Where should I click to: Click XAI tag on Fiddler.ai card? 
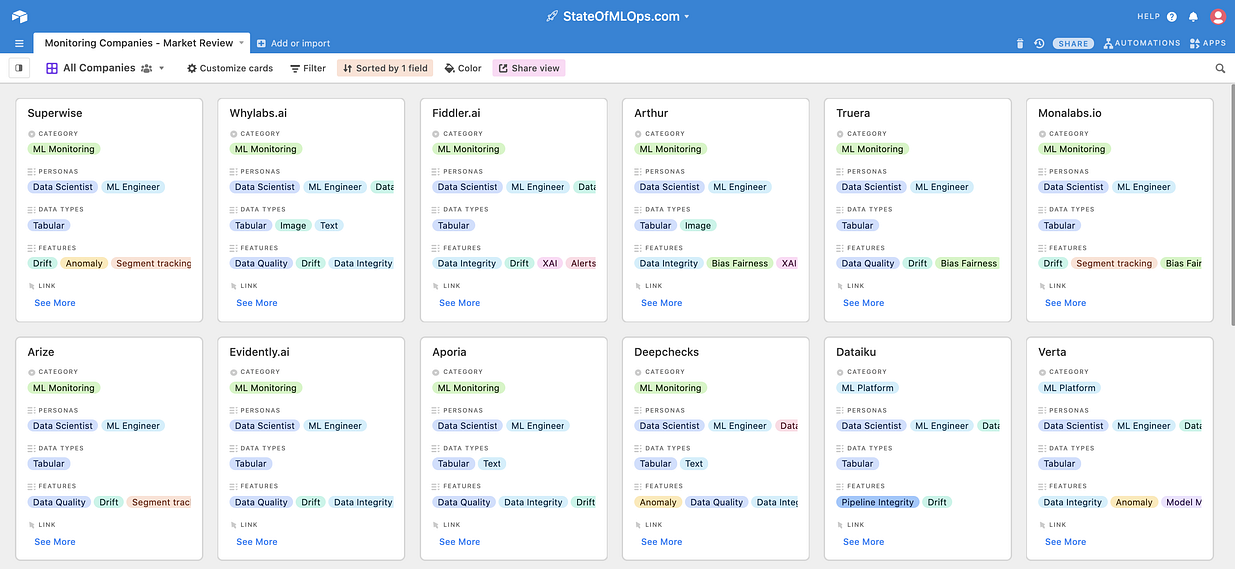[550, 264]
